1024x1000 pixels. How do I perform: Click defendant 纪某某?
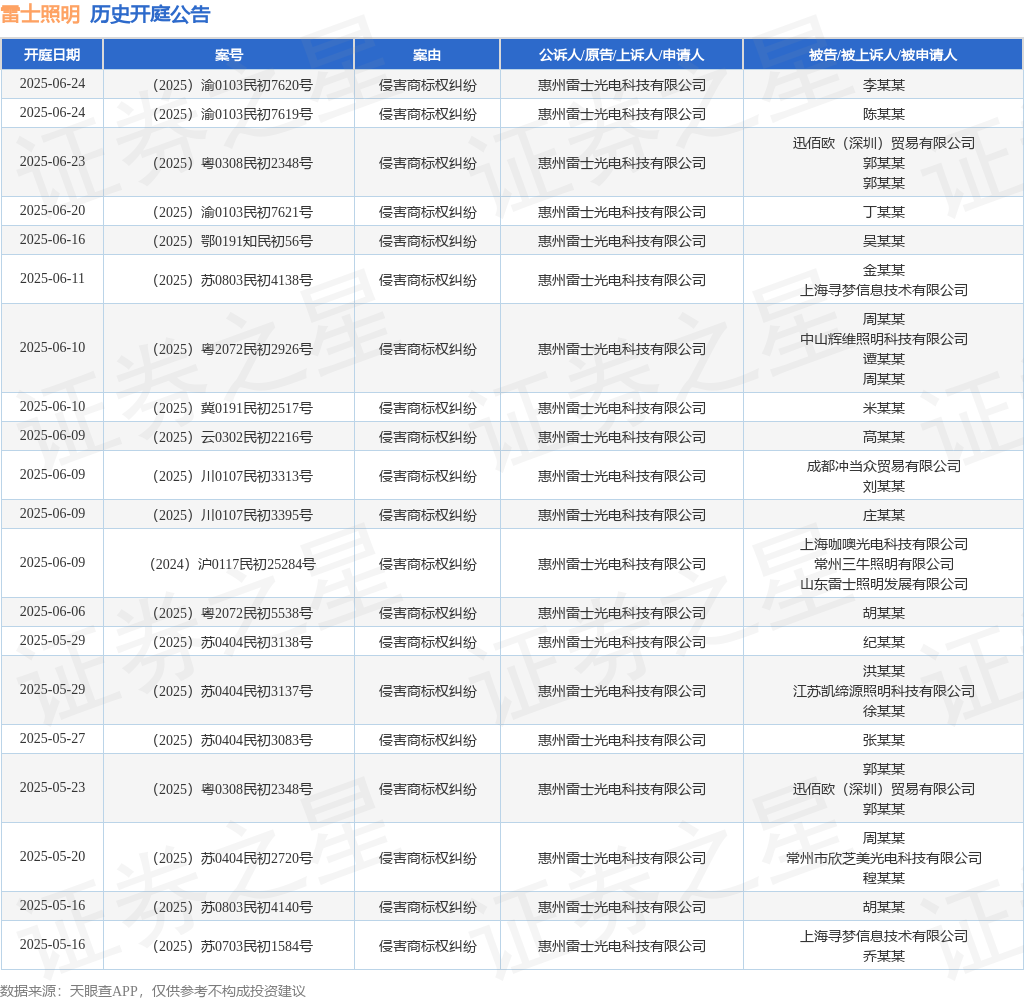pos(884,642)
